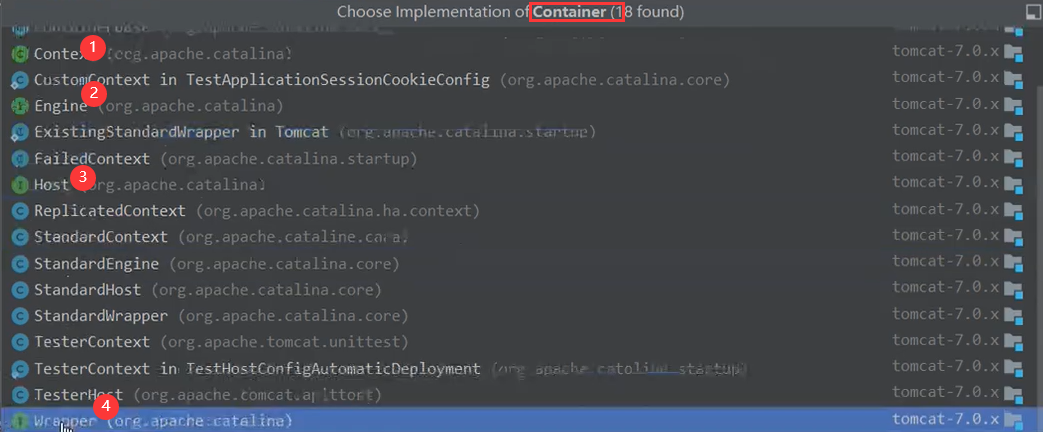The height and width of the screenshot is (432, 1043).
Task: Select StandardWrapper implementation
Action: 516,316
